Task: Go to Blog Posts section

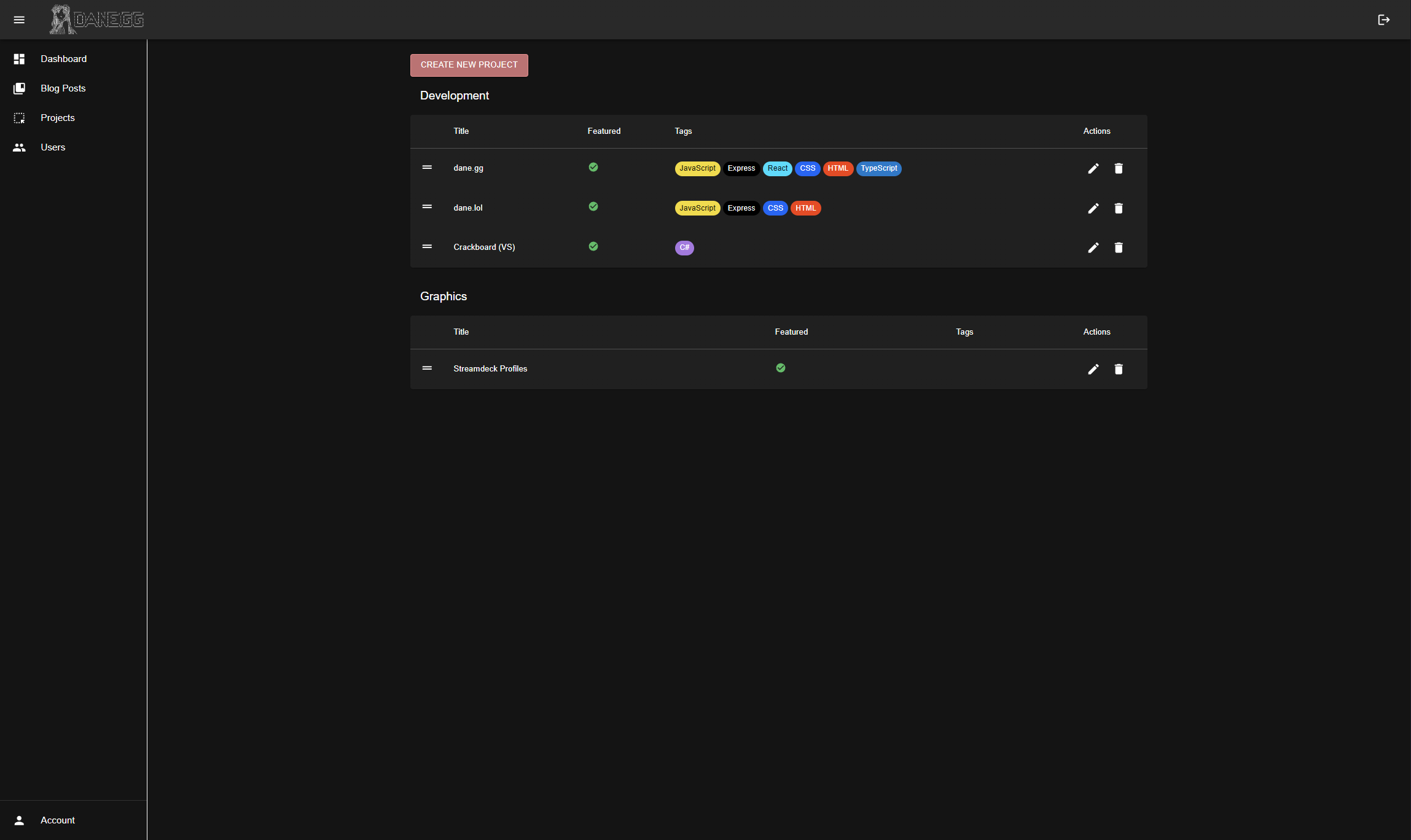Action: point(63,88)
